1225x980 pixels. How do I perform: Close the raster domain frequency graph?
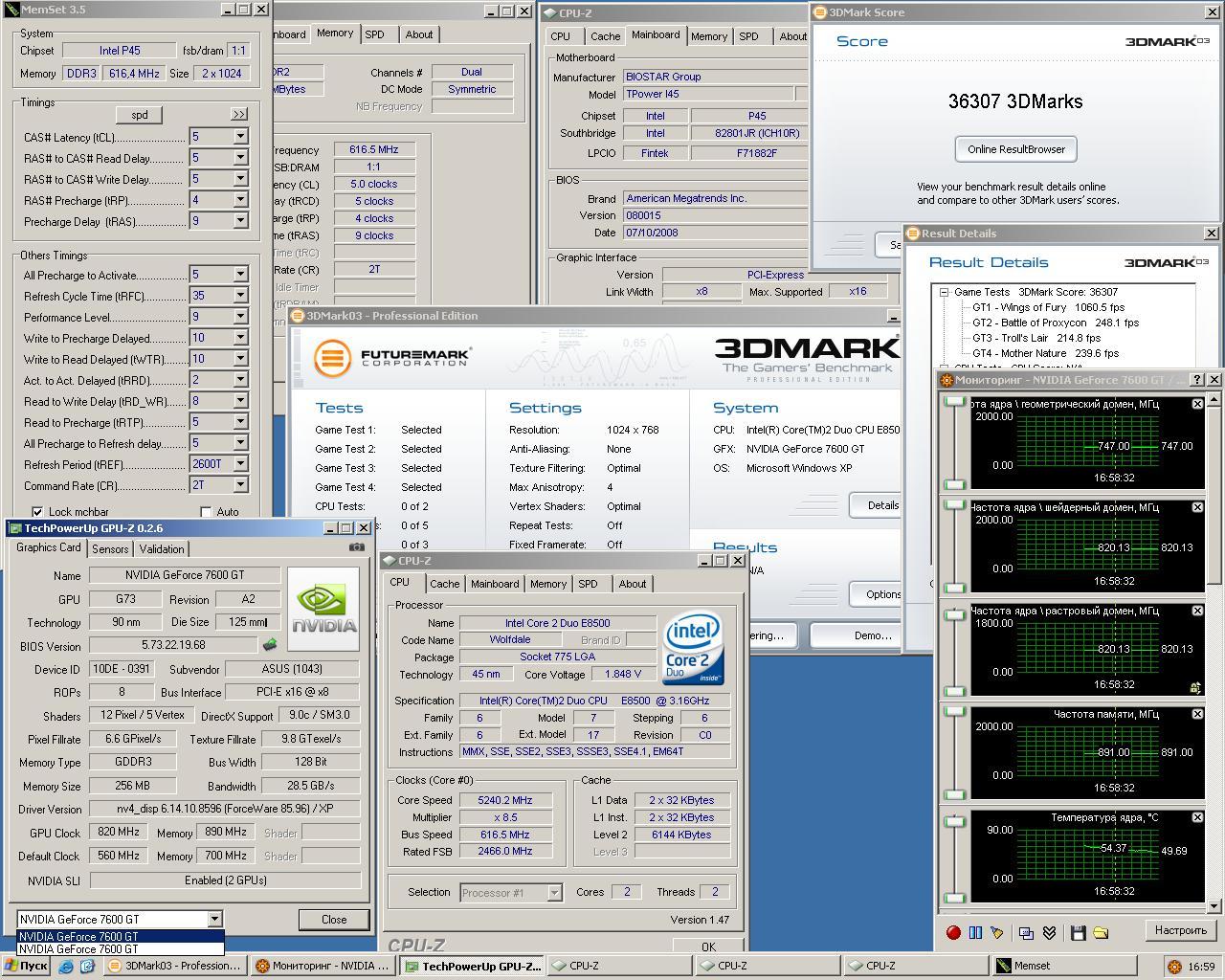pyautogui.click(x=1197, y=611)
